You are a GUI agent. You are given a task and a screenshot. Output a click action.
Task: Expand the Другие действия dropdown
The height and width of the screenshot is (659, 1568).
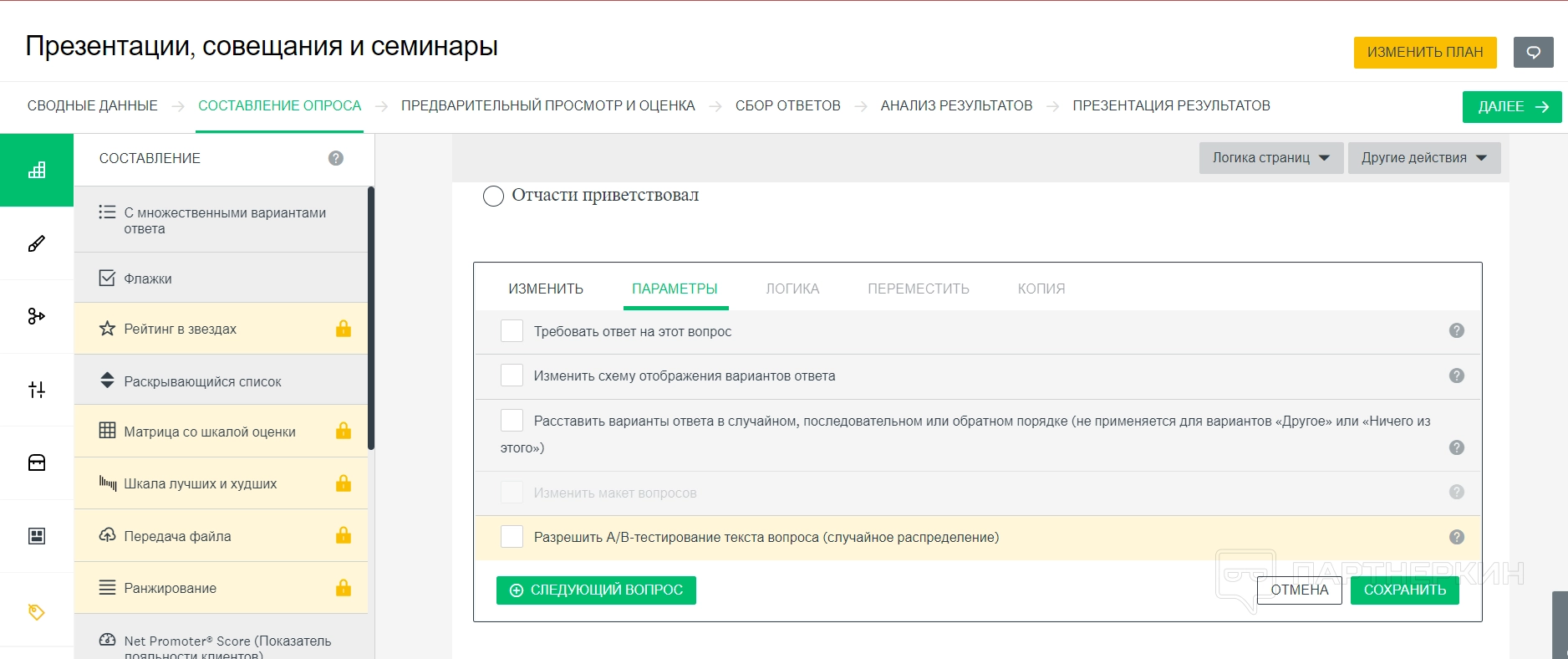(1423, 158)
